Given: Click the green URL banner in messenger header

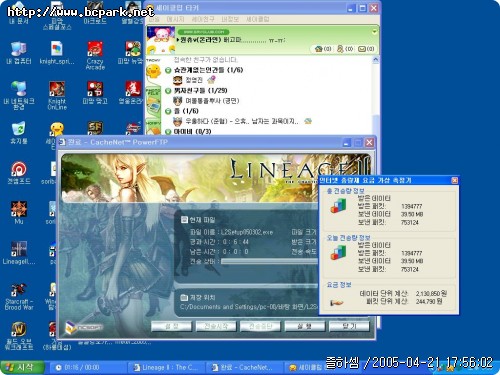Looking at the screenshot, I should [x=204, y=32].
